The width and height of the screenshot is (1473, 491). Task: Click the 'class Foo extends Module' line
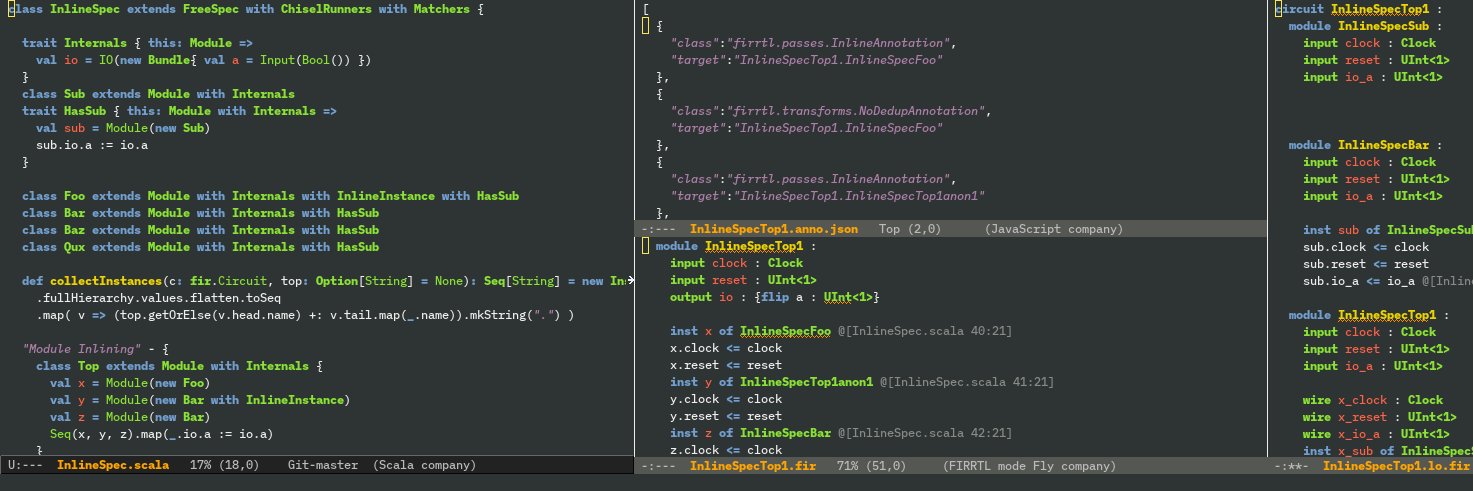[x=270, y=196]
